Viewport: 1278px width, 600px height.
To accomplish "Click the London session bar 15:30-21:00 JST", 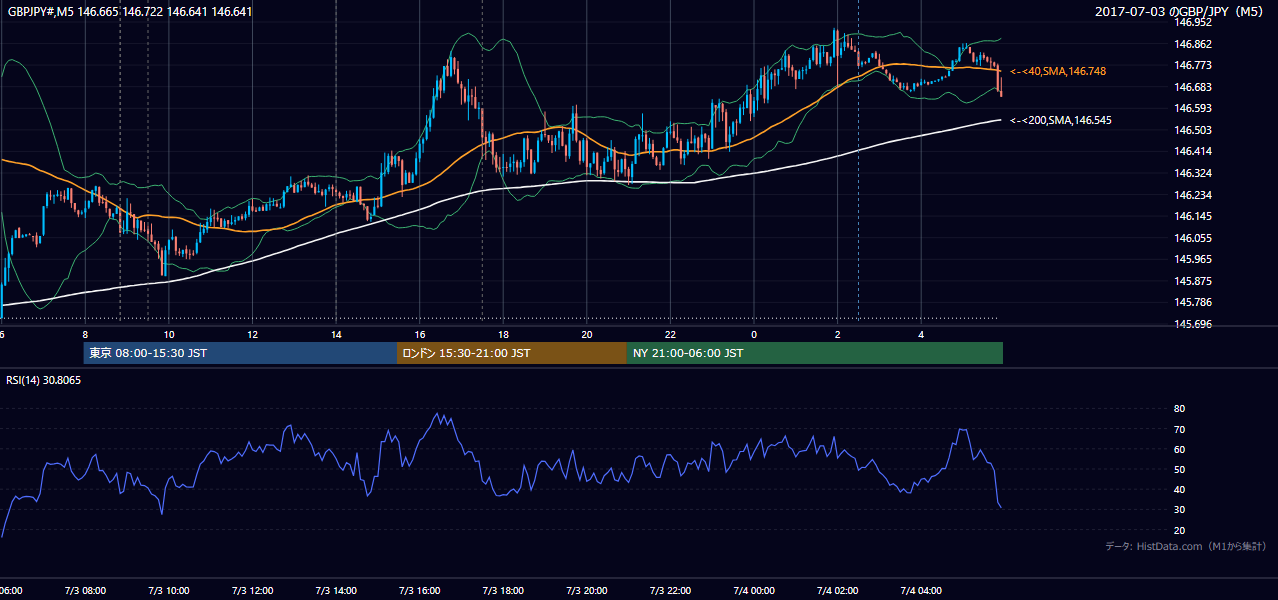I will [512, 353].
